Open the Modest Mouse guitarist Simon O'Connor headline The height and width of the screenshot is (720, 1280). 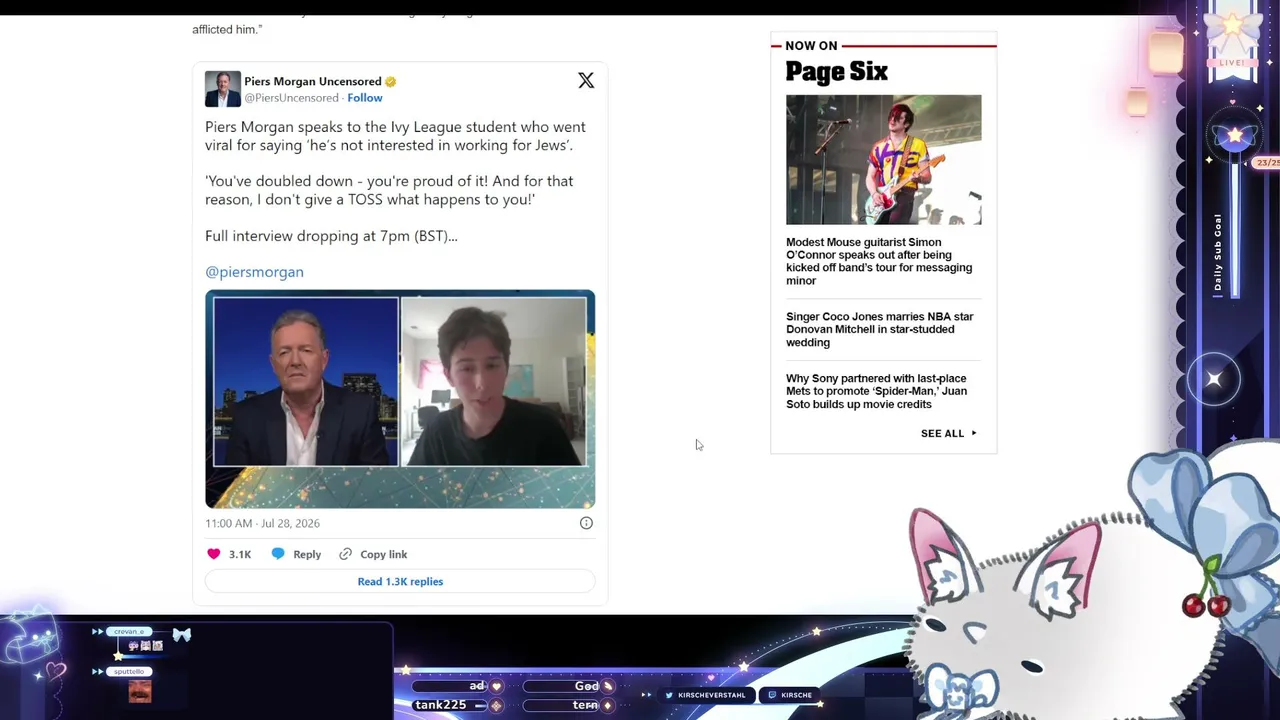(x=879, y=261)
